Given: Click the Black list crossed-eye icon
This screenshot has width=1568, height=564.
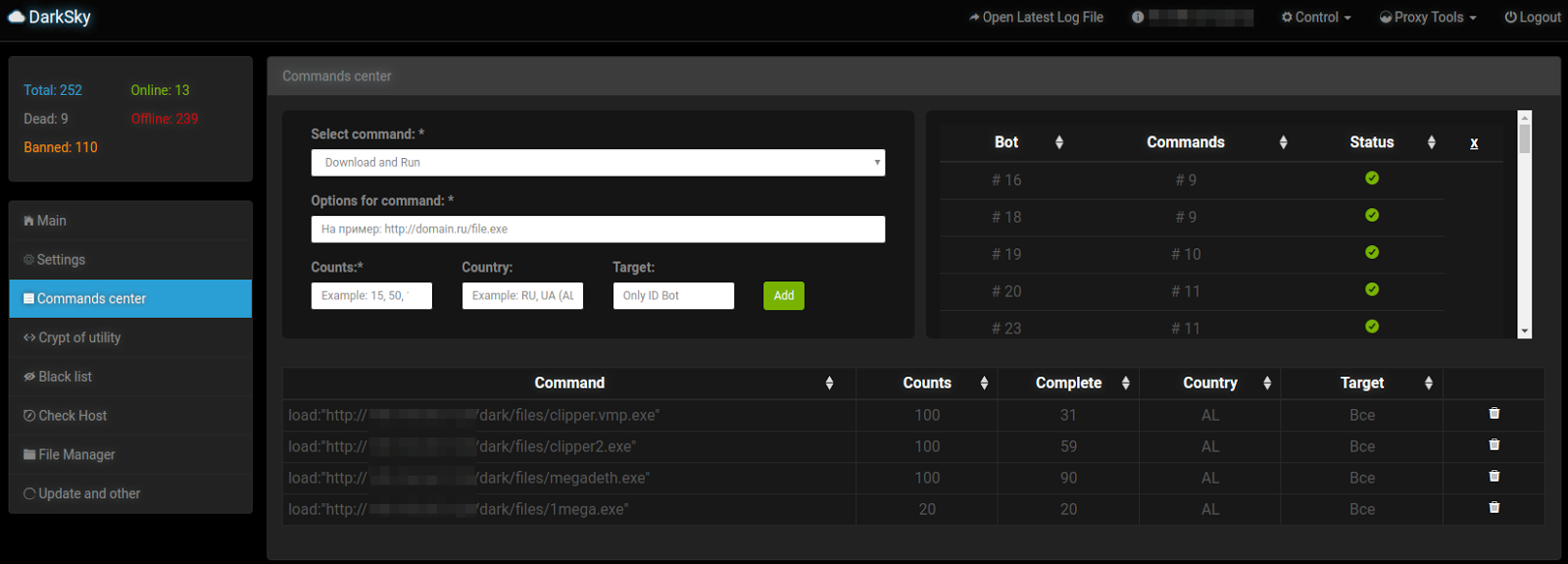Looking at the screenshot, I should click(x=29, y=377).
